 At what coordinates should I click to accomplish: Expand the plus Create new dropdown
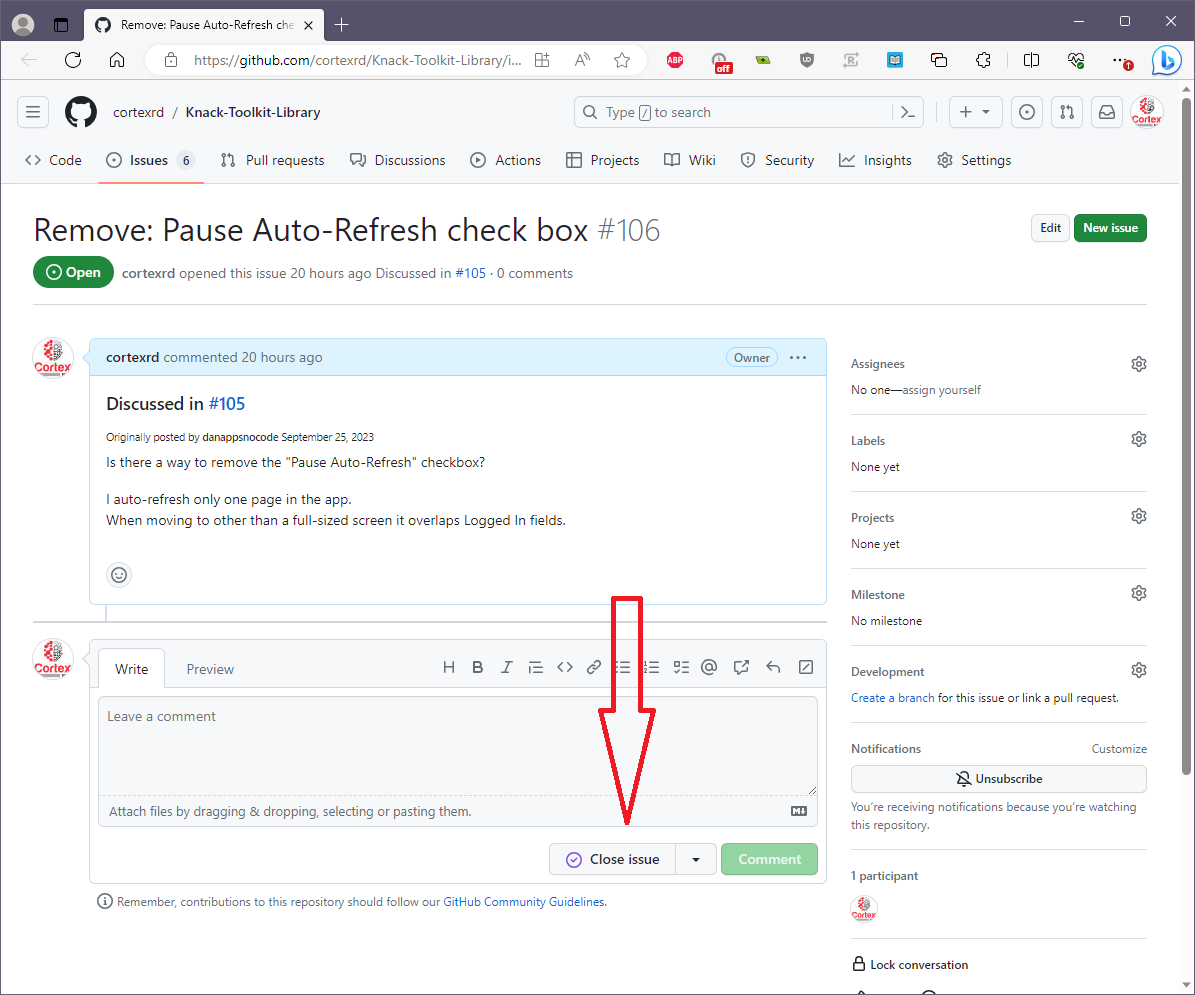(975, 112)
